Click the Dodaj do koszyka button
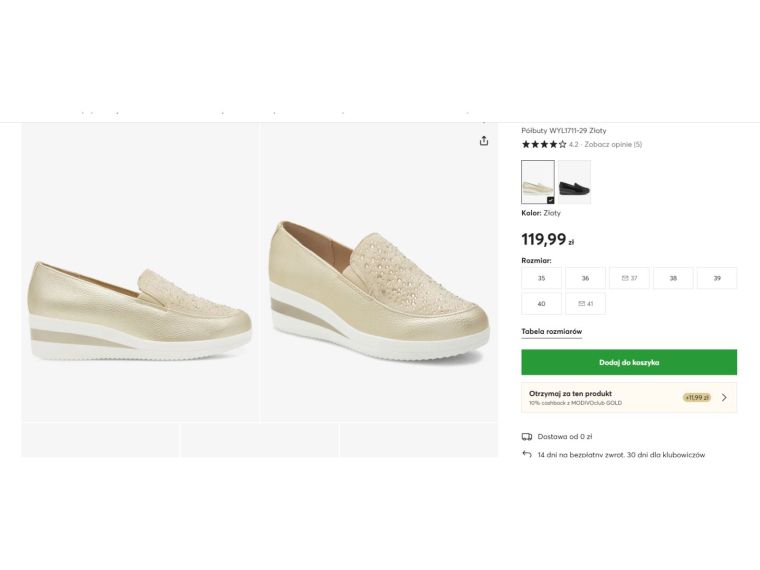The image size is (760, 570). click(629, 362)
